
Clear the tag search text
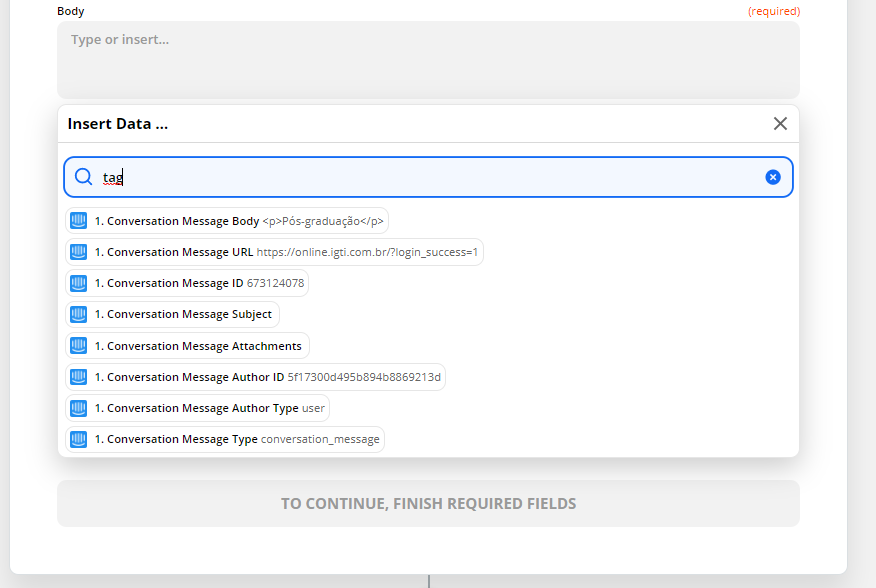(773, 177)
